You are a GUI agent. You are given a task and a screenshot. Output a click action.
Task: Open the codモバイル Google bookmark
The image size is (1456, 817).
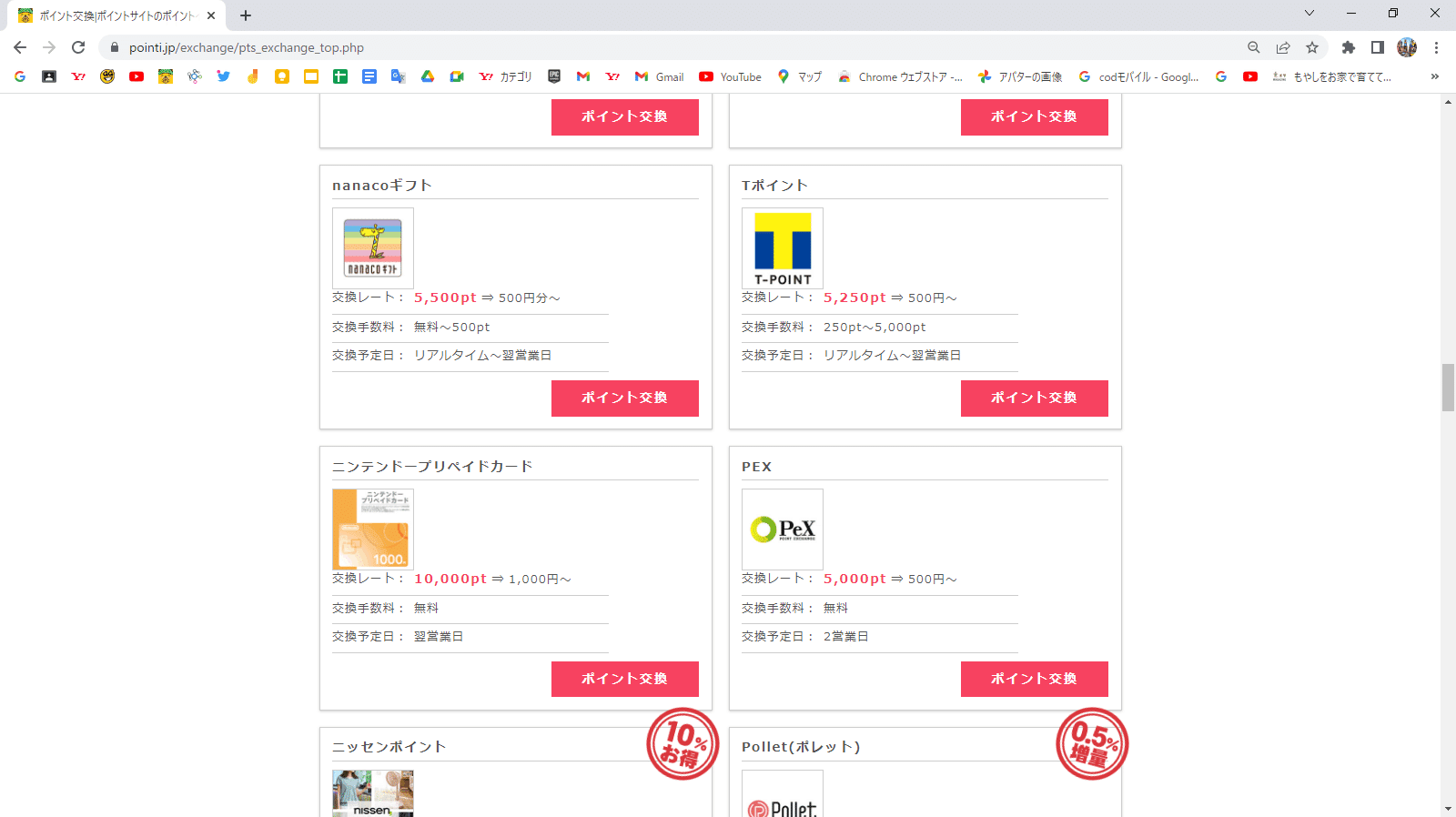click(1138, 76)
